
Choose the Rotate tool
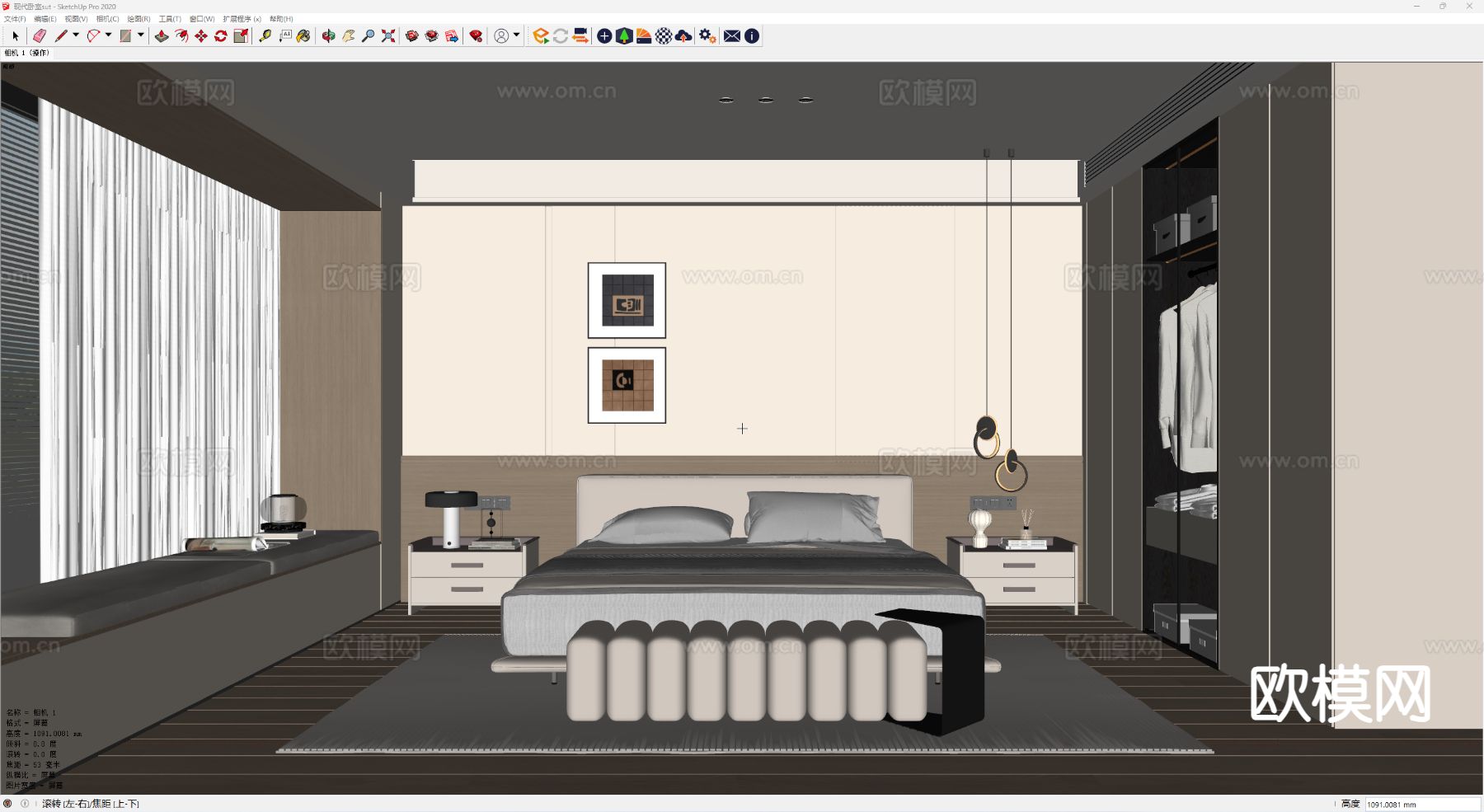(x=221, y=35)
